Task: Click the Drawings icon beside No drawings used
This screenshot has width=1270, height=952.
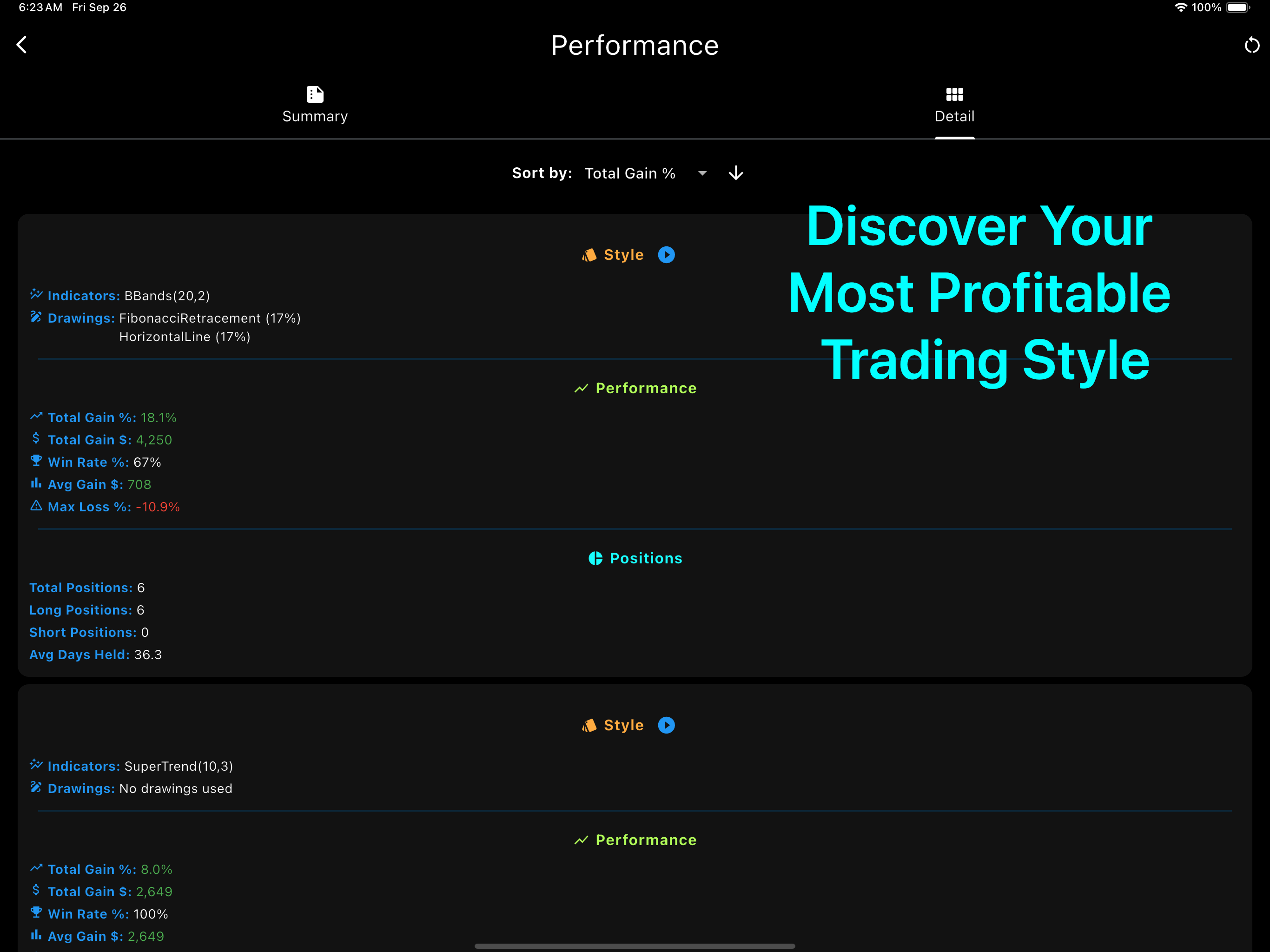Action: 36,787
